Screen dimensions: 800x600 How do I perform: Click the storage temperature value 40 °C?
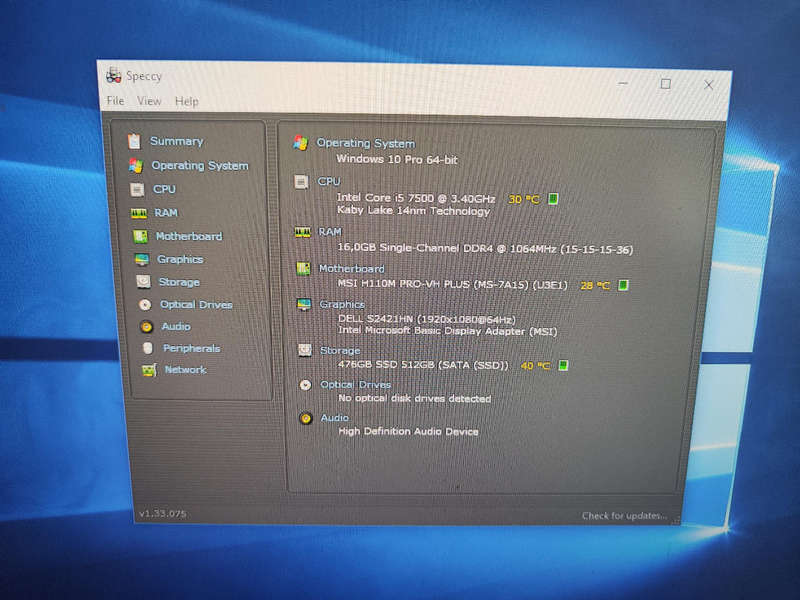(535, 365)
